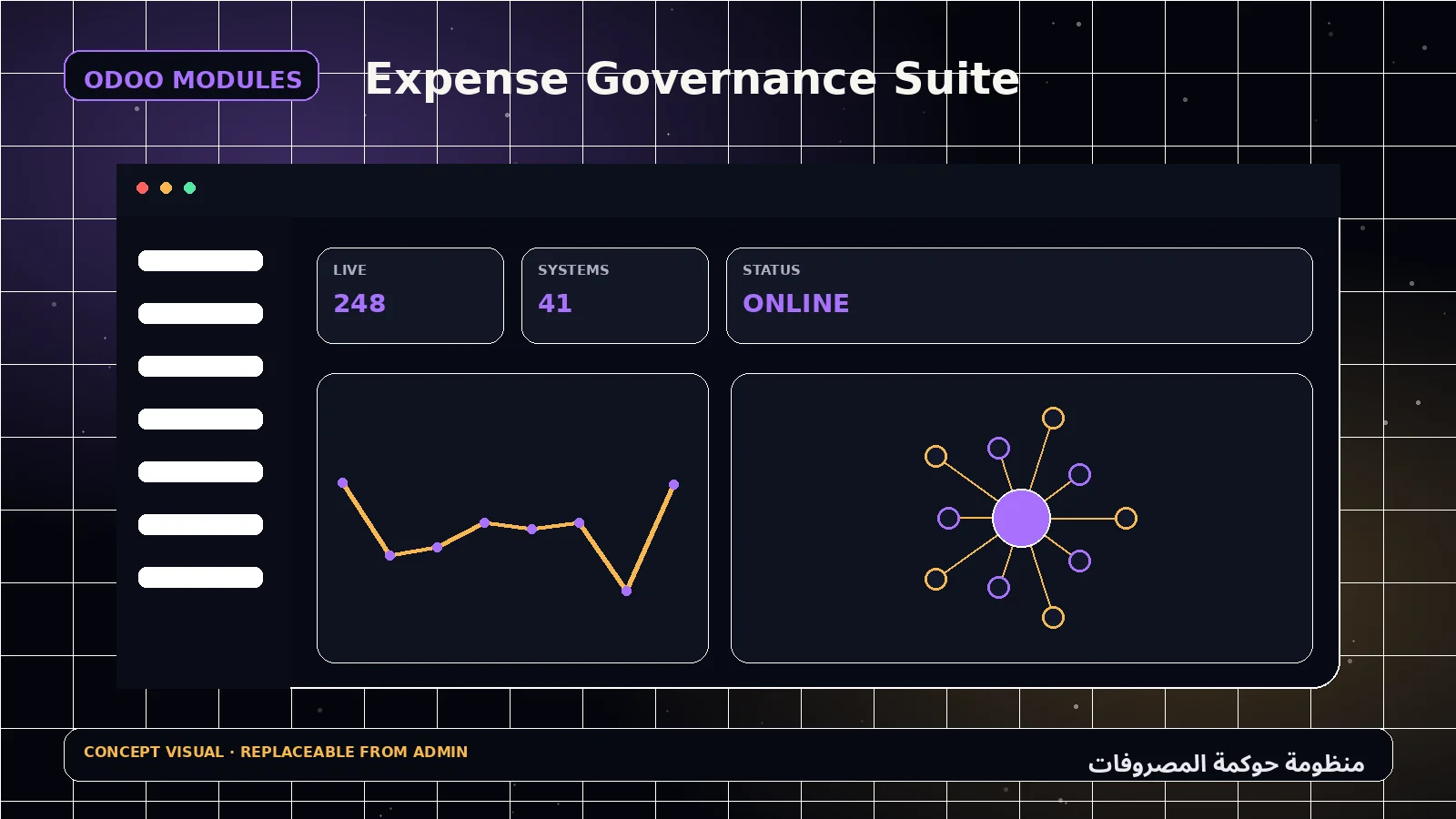
Task: Click the Concept Visual footer text
Action: [276, 752]
